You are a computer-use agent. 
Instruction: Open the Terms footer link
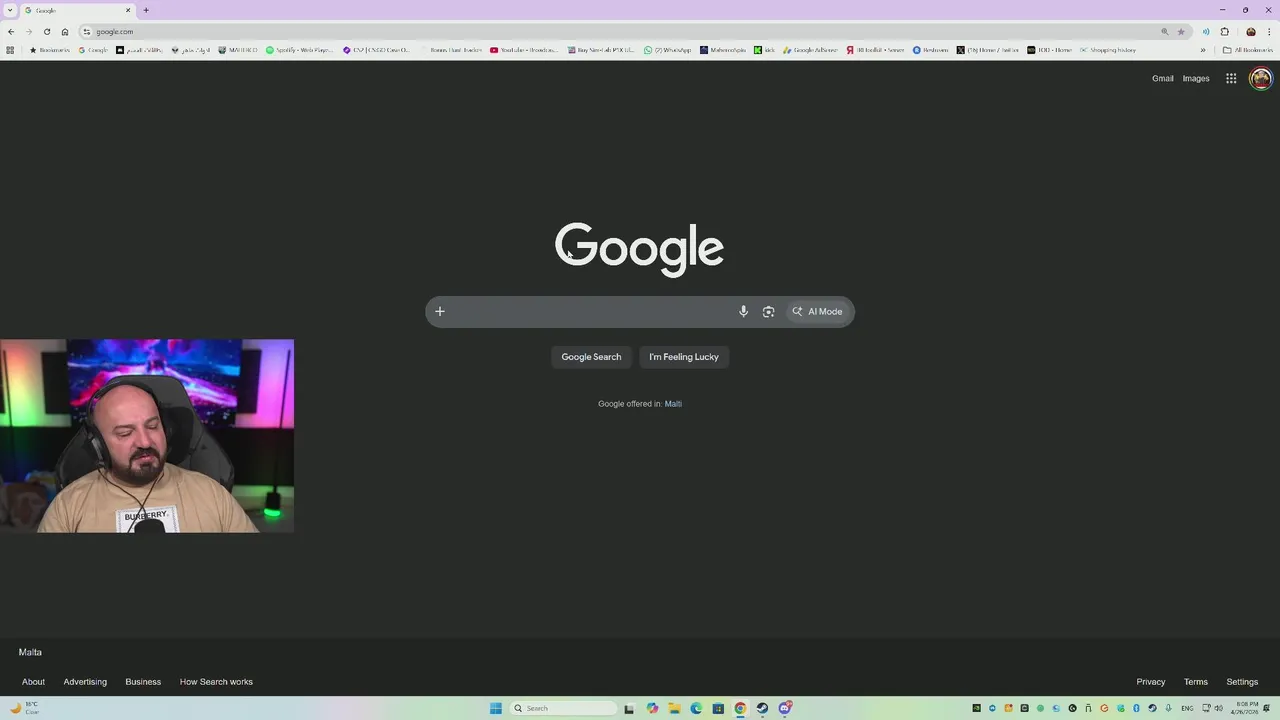(x=1196, y=682)
